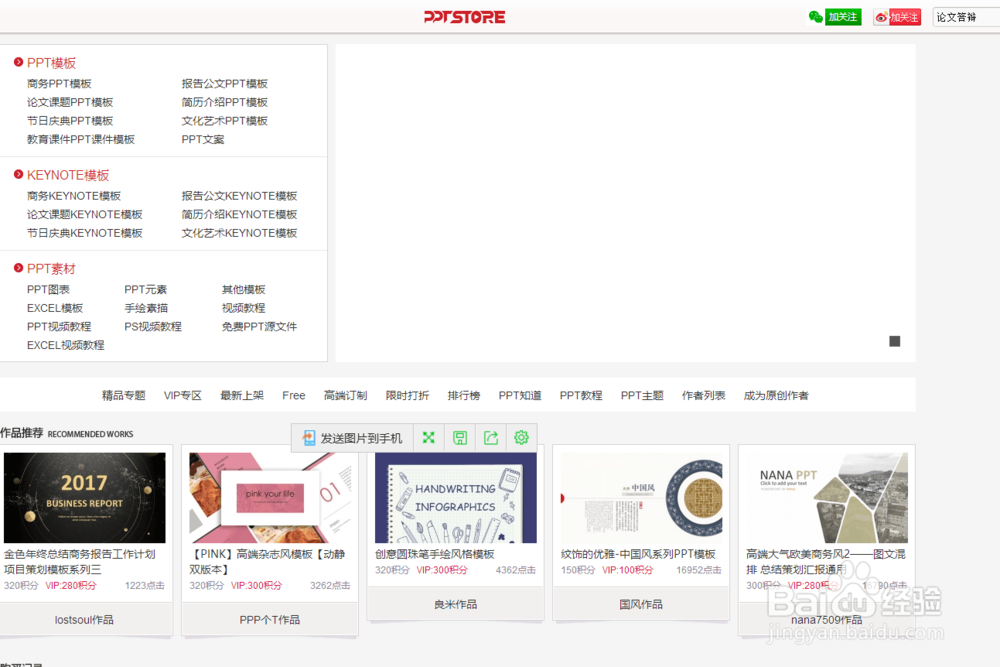Open the 限时打折 tab
Image resolution: width=1000 pixels, height=667 pixels.
(407, 395)
